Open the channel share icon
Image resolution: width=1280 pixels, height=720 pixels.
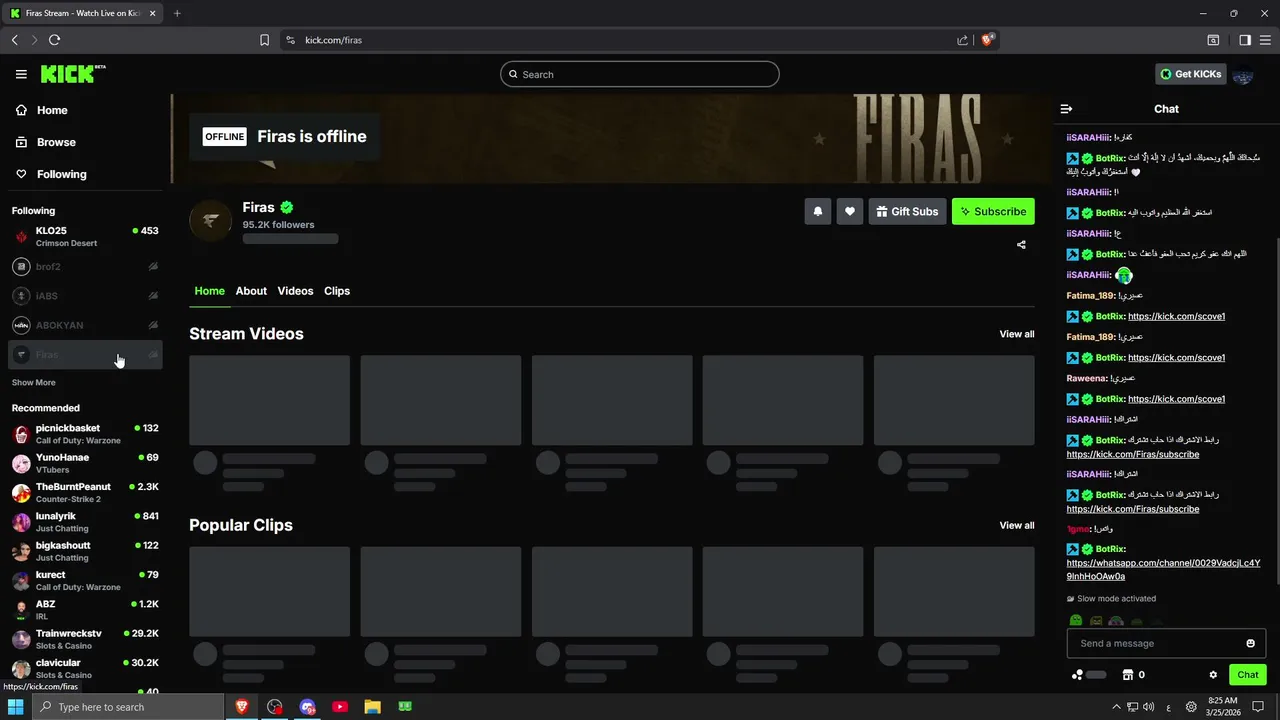(x=1021, y=244)
